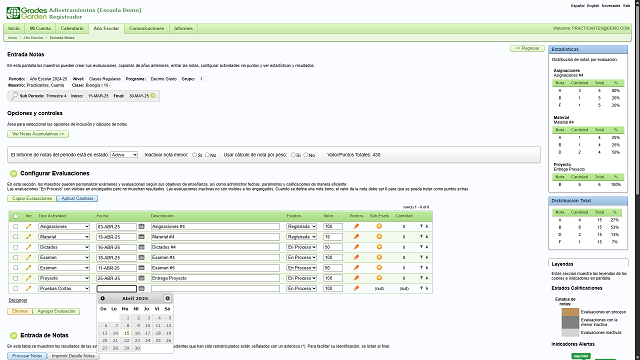This screenshot has width=640, height=360.
Task: Click orange Puntos pencil for Entrega Proyecto
Action: click(x=356, y=278)
